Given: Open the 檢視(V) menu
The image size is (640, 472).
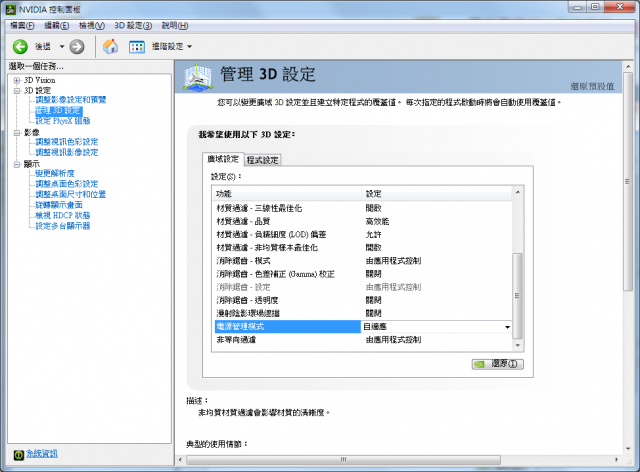Looking at the screenshot, I should [x=92, y=26].
